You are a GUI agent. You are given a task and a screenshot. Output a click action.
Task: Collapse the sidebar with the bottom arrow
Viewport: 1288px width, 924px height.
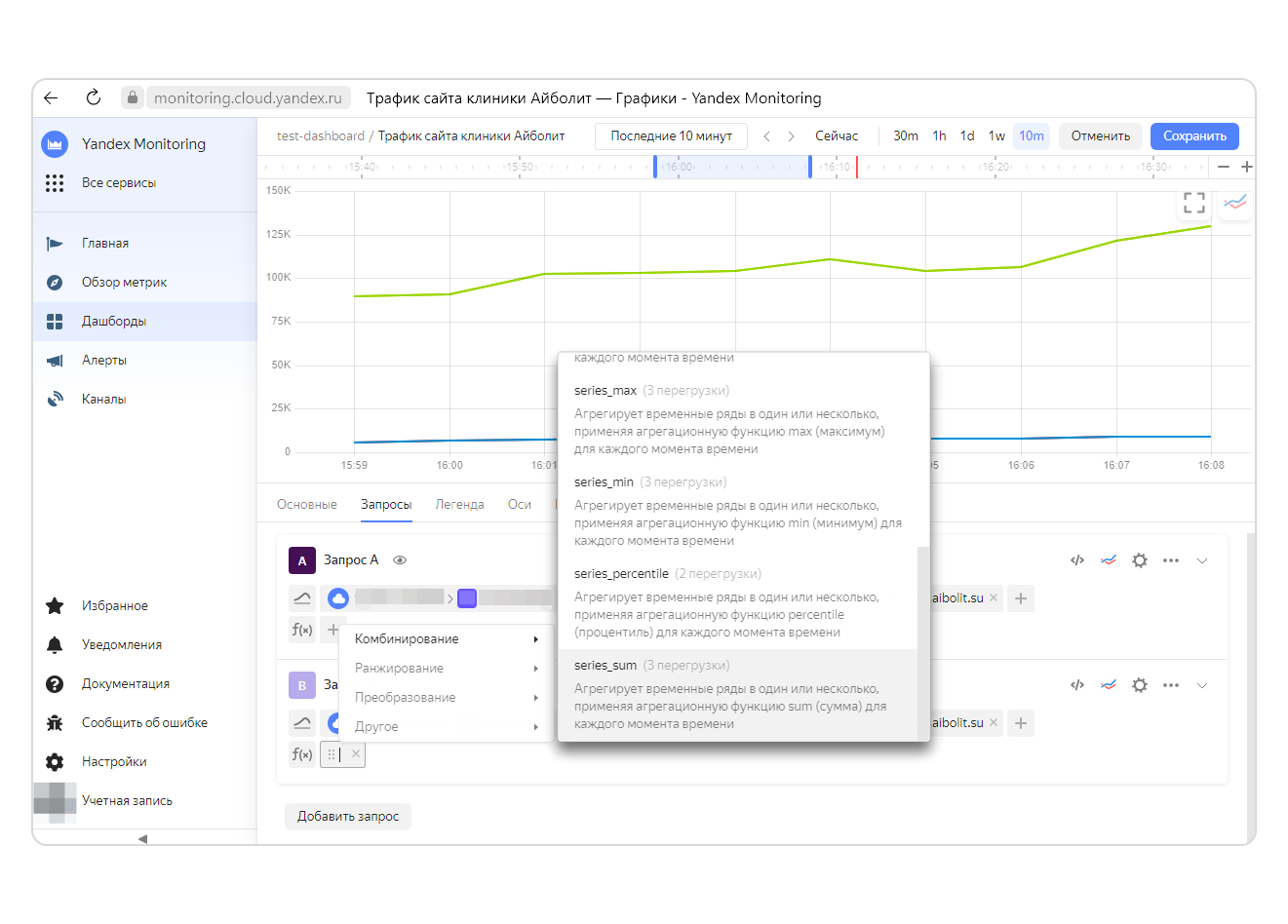point(142,838)
